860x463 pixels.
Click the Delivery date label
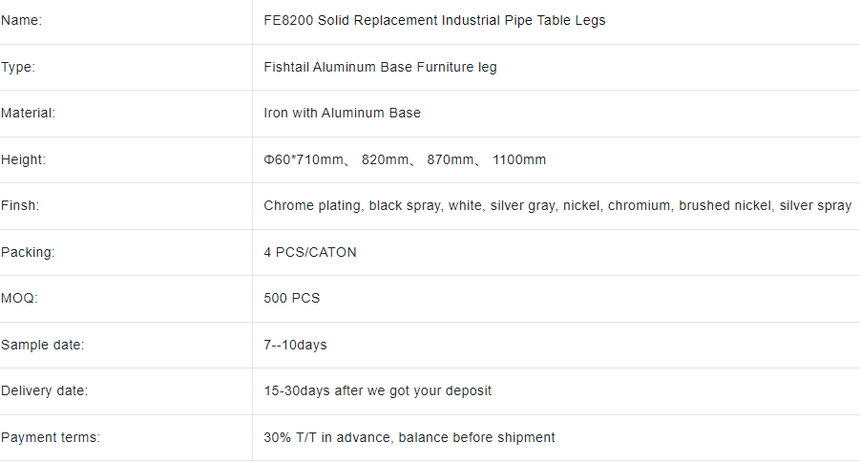coord(44,391)
